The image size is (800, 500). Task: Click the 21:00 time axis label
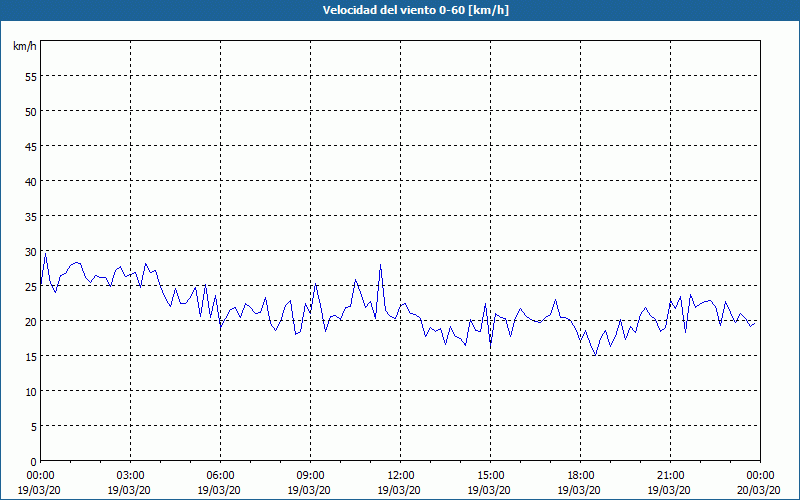[x=670, y=476]
